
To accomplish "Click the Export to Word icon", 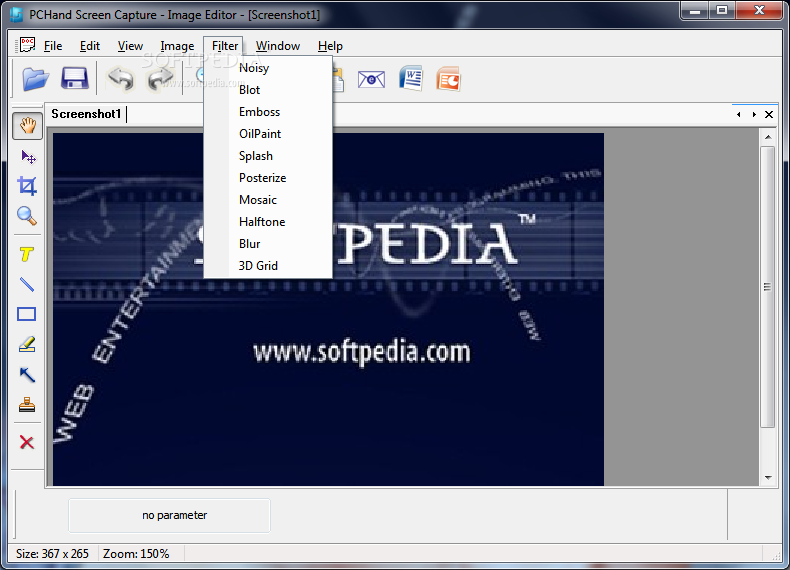I will point(411,79).
